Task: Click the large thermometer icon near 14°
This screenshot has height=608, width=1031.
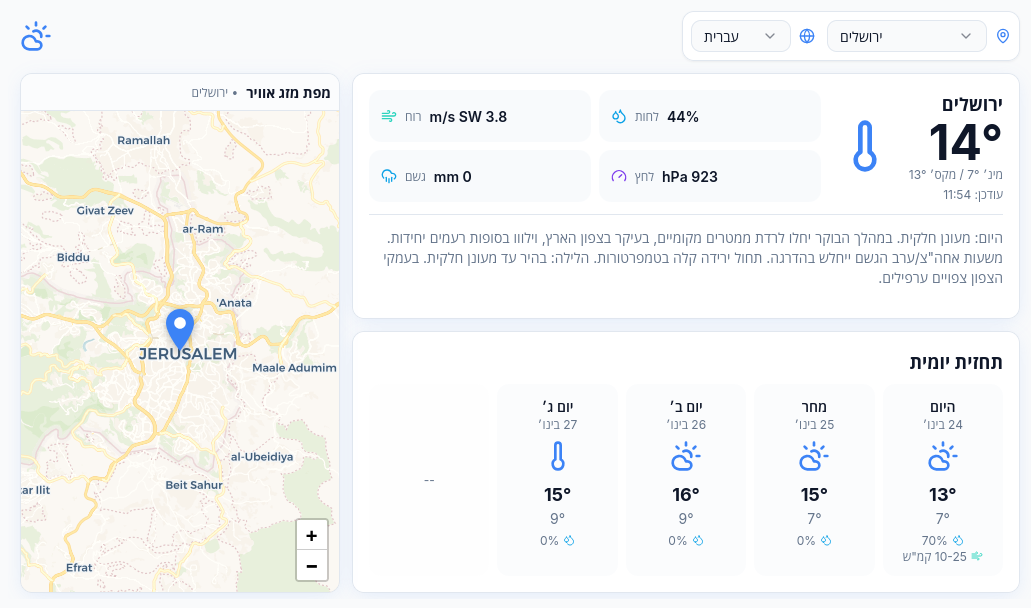Action: tap(864, 146)
